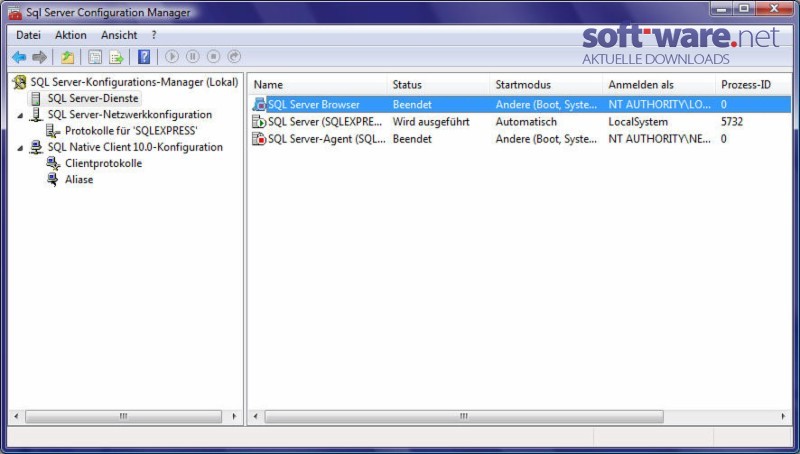Click the Aliase tree icon
The image size is (800, 454).
coord(53,180)
